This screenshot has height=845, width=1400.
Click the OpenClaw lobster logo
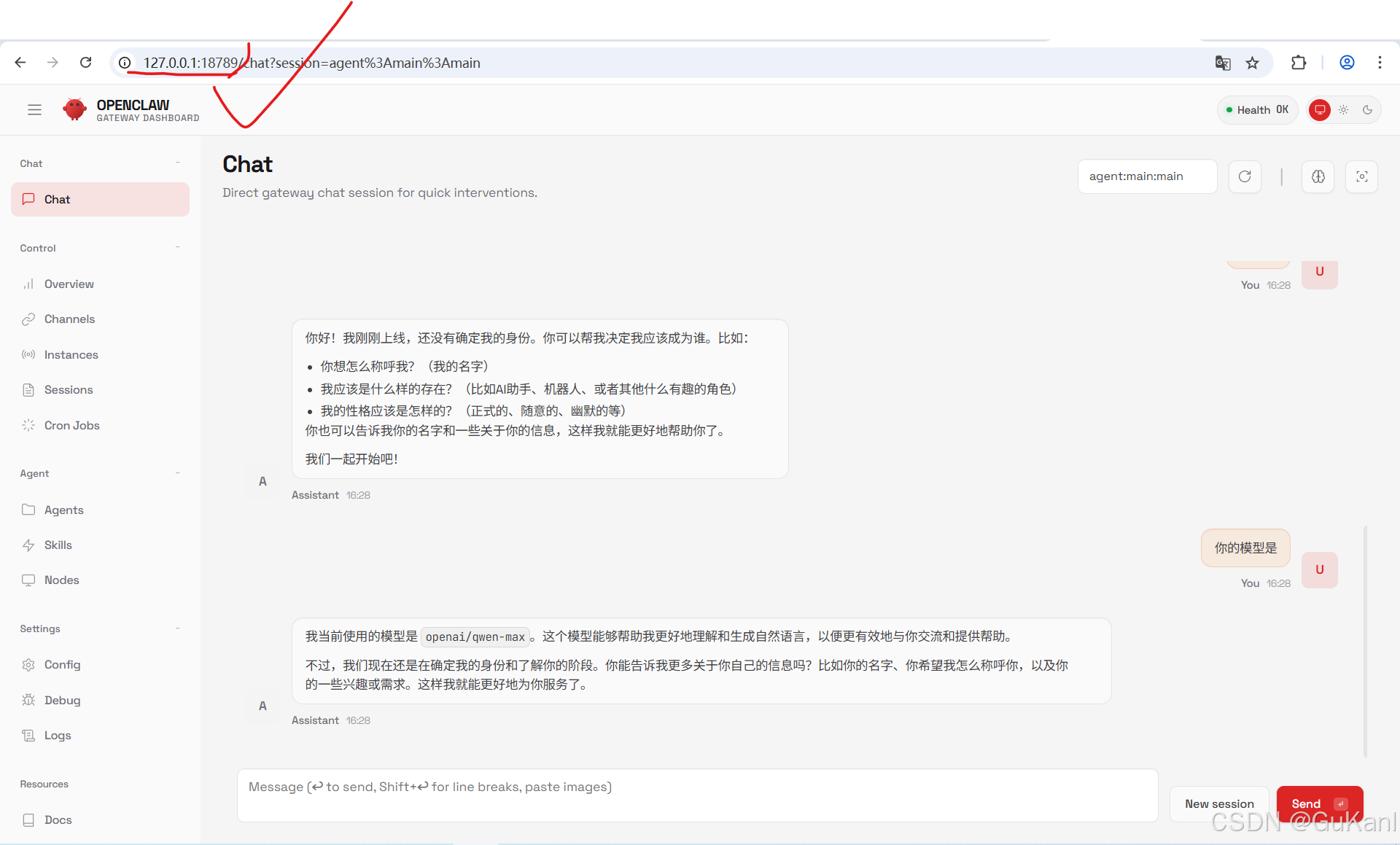[74, 110]
